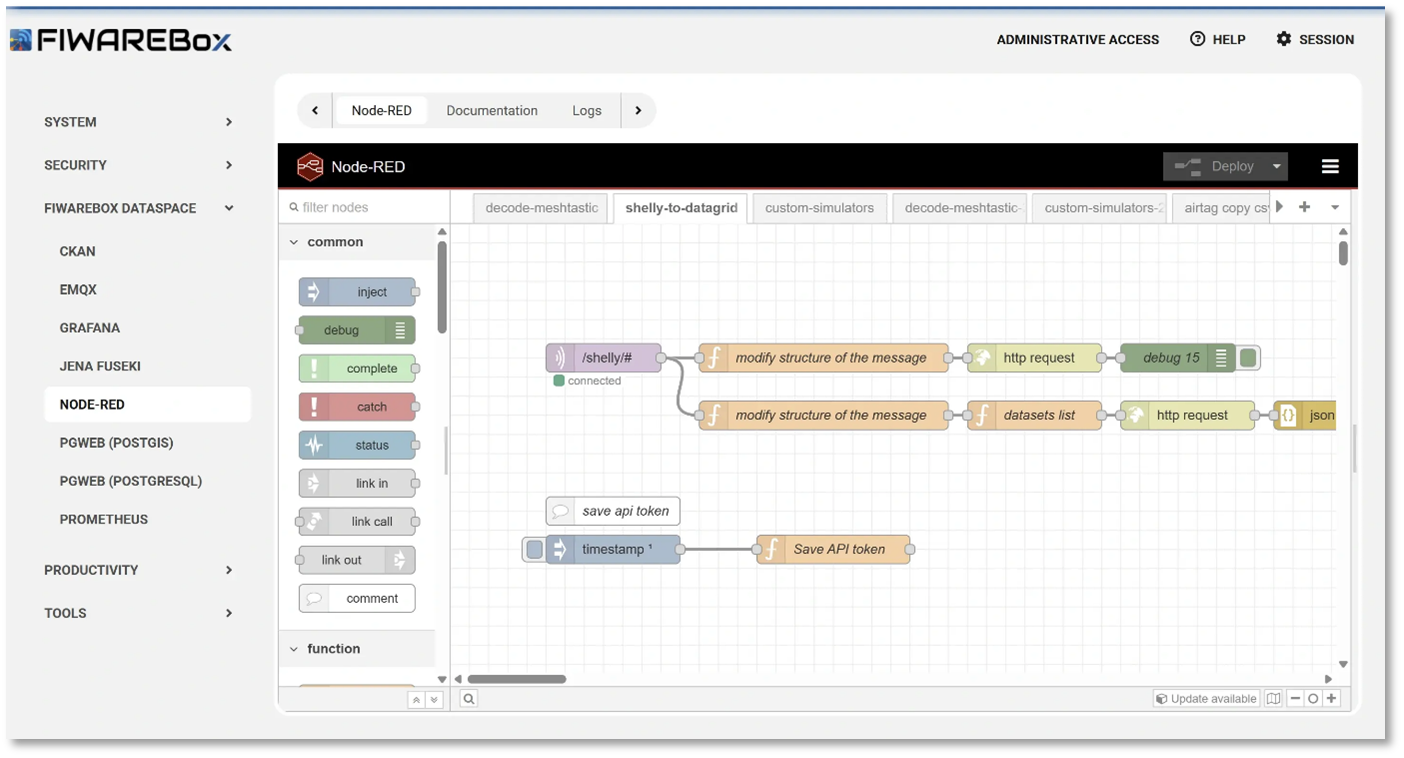
Task: Add a new flow with the plus icon
Action: (1304, 207)
